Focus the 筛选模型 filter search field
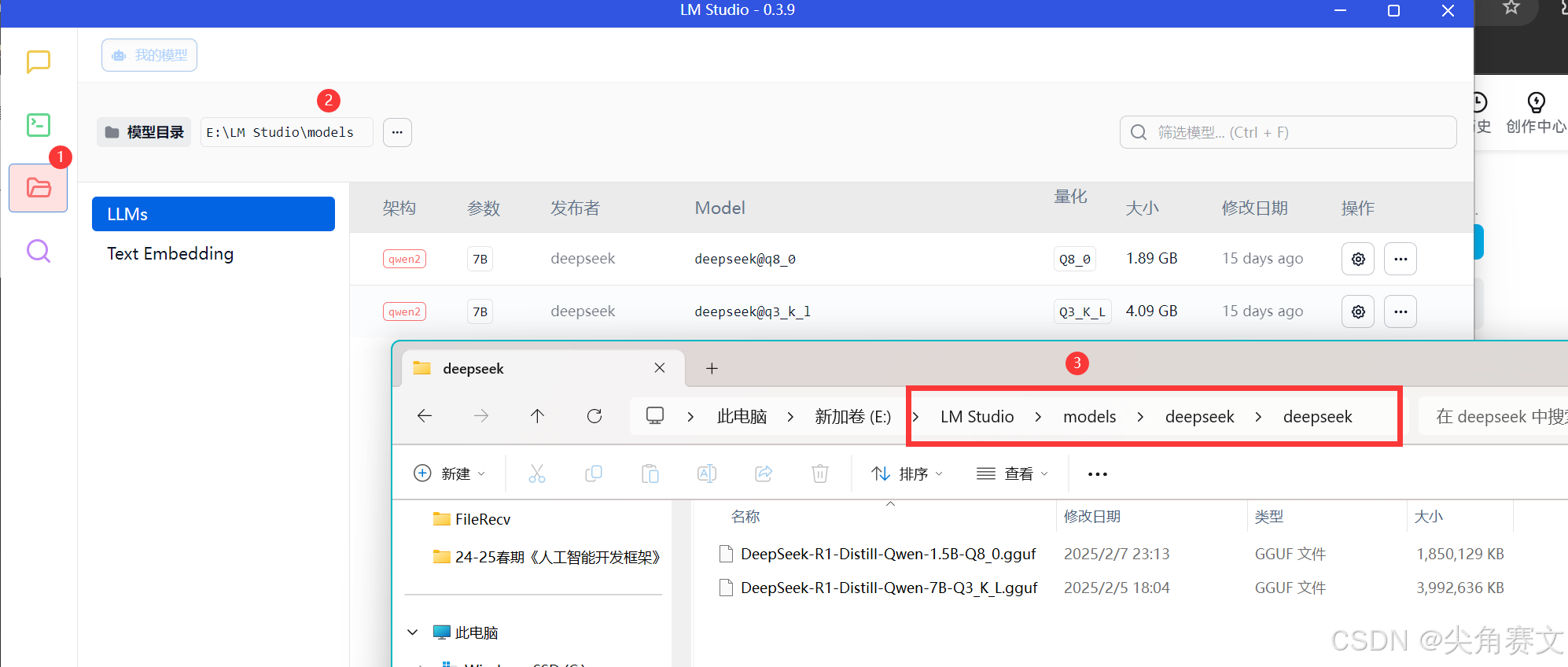This screenshot has width=1568, height=667. click(1288, 132)
